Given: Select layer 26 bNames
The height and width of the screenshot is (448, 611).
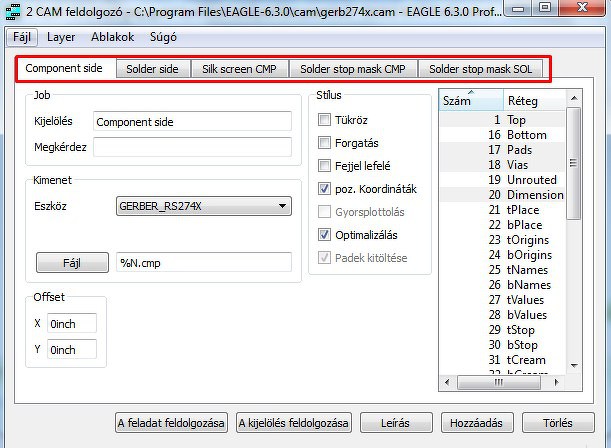Looking at the screenshot, I should click(x=502, y=285).
